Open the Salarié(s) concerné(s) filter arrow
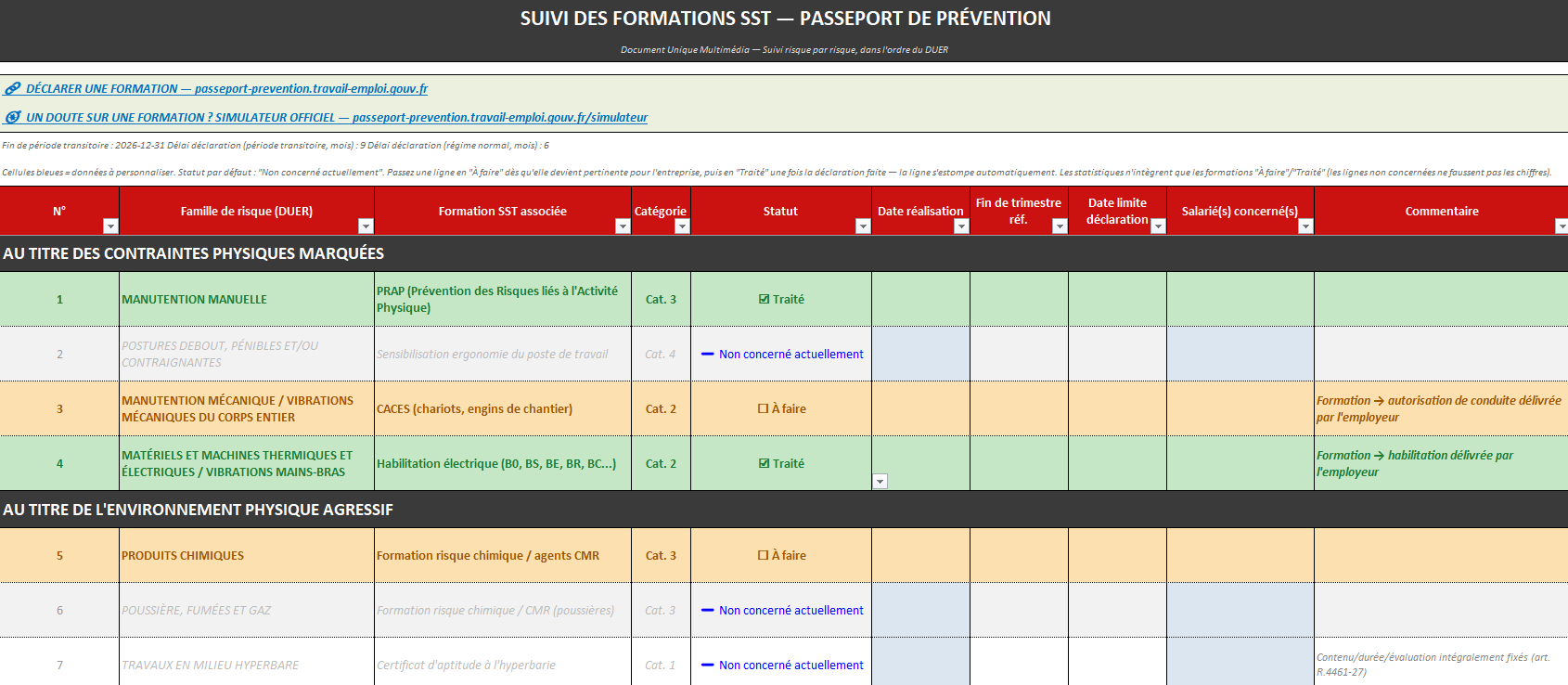 click(1305, 226)
